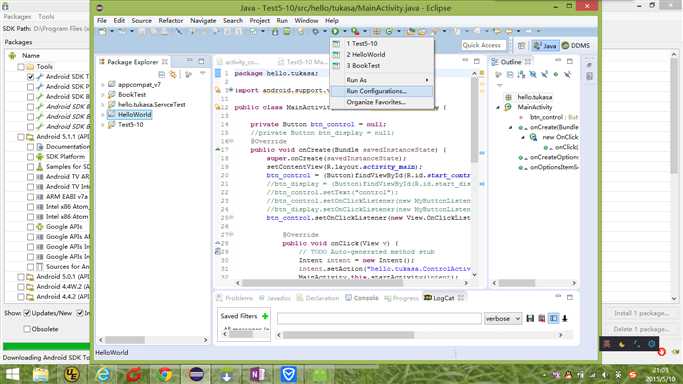The image size is (683, 384).
Task: Check Documentation checkbox in SDK Manager
Action: point(30,147)
